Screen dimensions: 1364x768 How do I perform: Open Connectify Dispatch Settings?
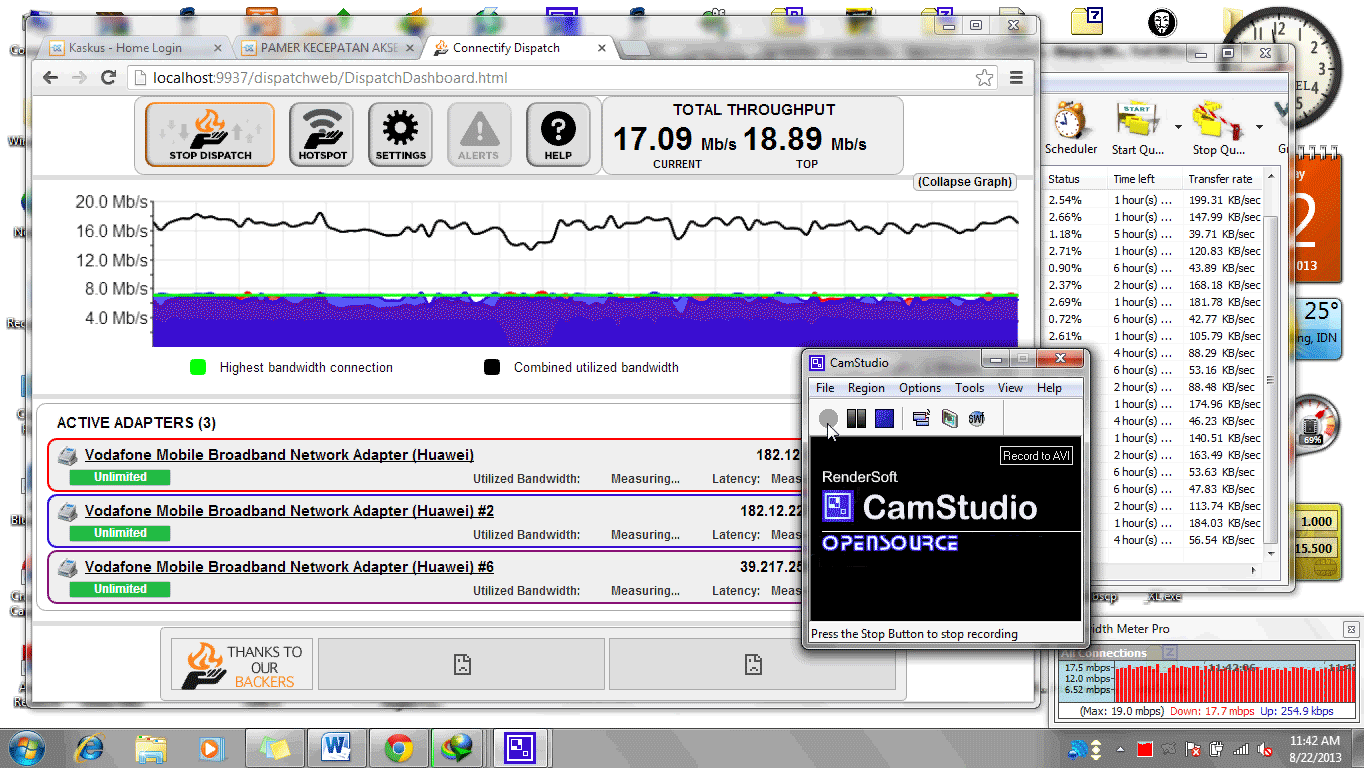coord(400,134)
